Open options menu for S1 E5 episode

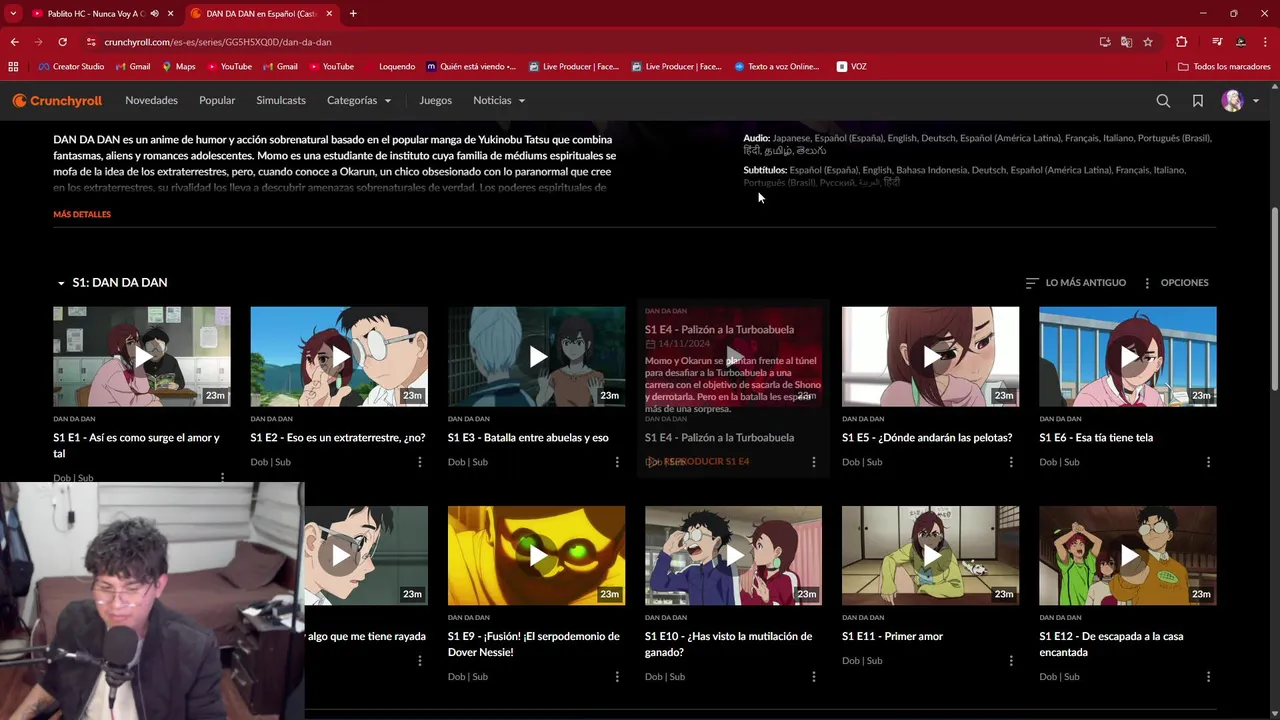coord(1011,462)
